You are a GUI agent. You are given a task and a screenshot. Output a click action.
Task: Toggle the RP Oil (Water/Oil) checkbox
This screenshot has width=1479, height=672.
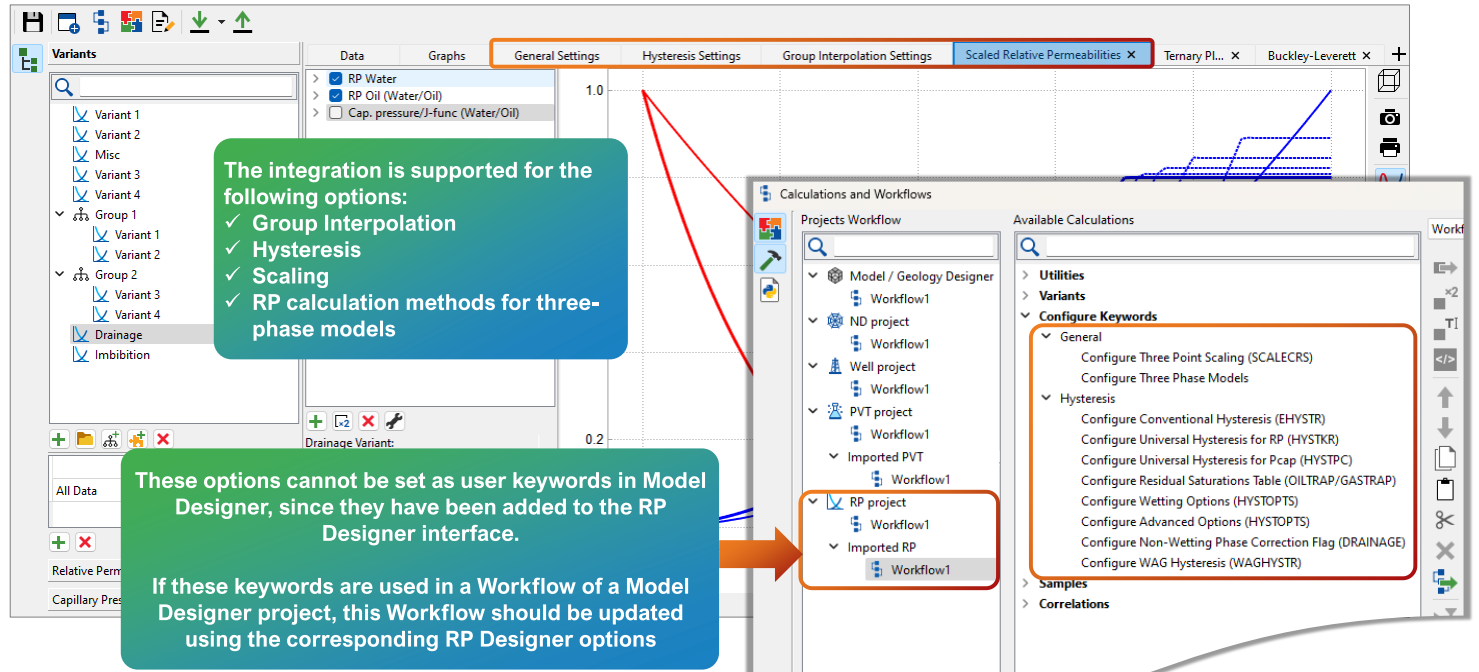pos(336,96)
